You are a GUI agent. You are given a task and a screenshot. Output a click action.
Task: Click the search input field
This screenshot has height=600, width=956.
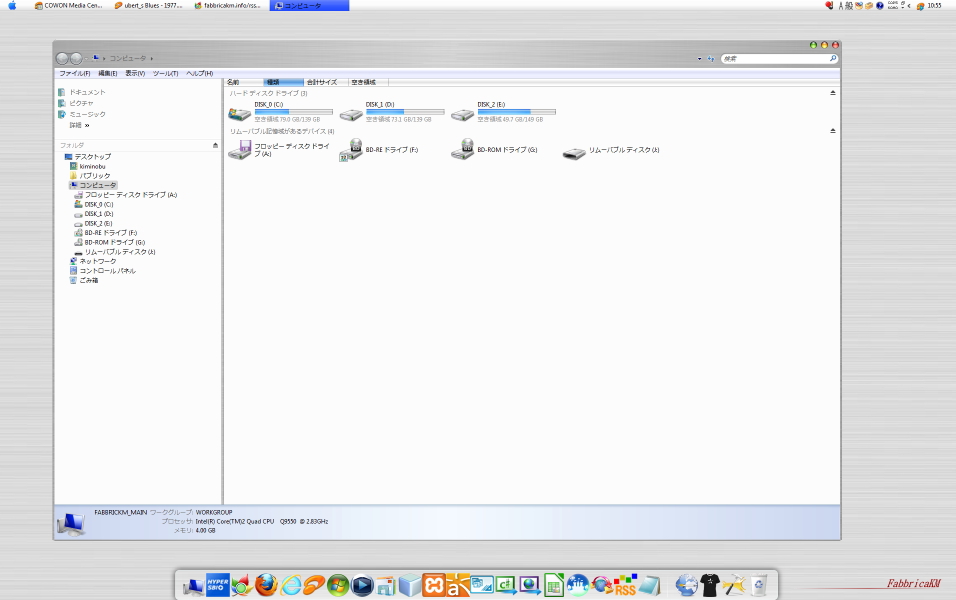pos(775,59)
